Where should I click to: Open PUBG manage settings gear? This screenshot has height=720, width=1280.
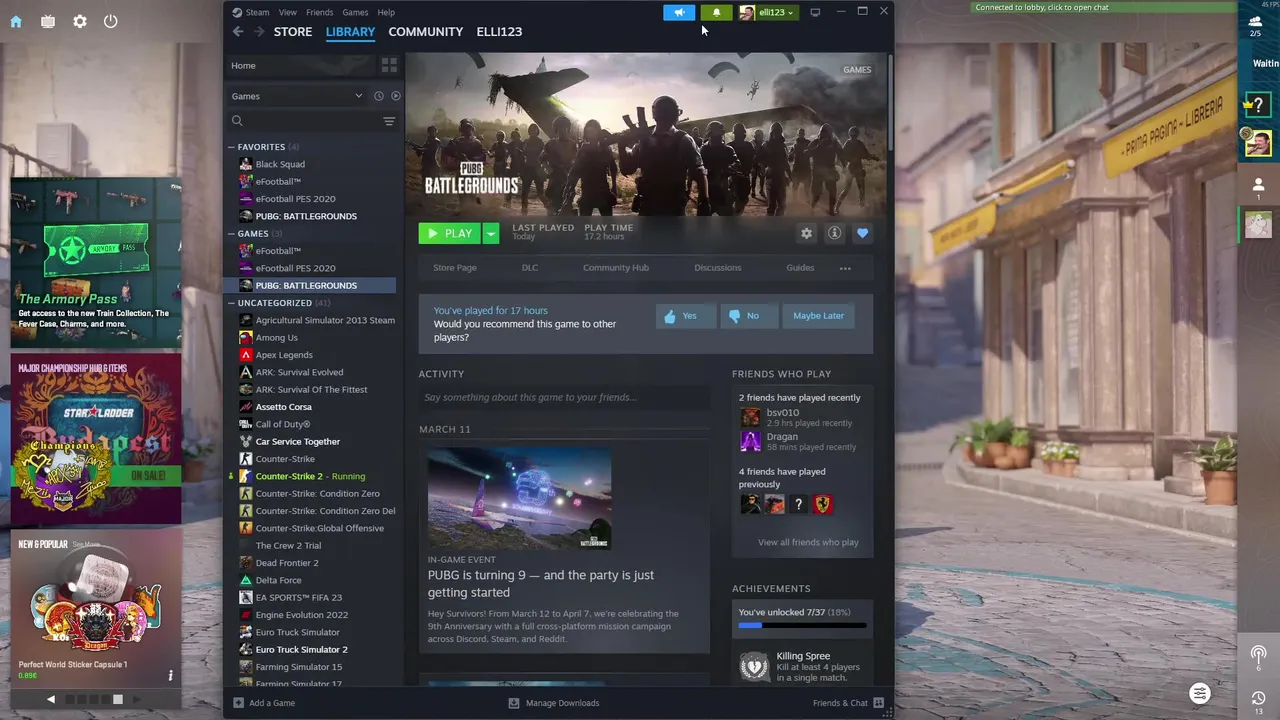click(x=806, y=233)
